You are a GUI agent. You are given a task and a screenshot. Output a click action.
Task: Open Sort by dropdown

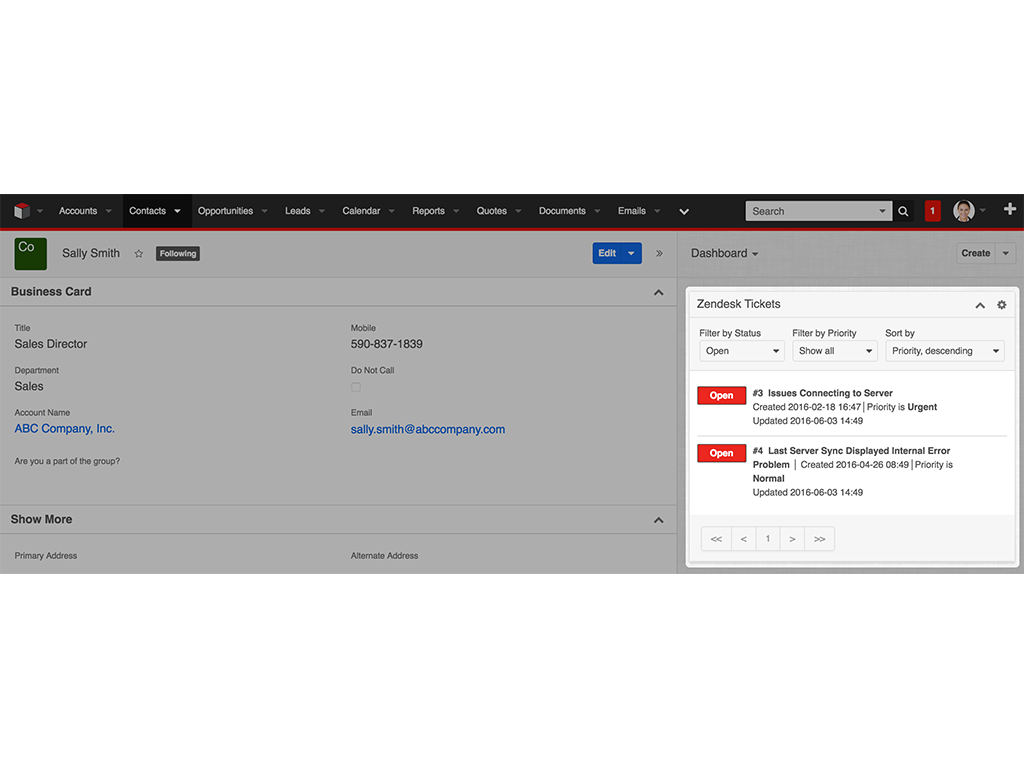(945, 351)
